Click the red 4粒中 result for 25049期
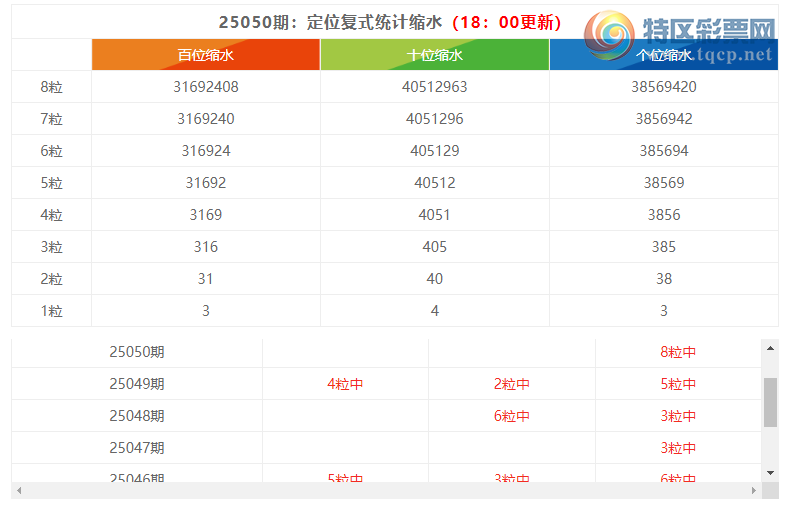The image size is (785, 509). click(345, 384)
